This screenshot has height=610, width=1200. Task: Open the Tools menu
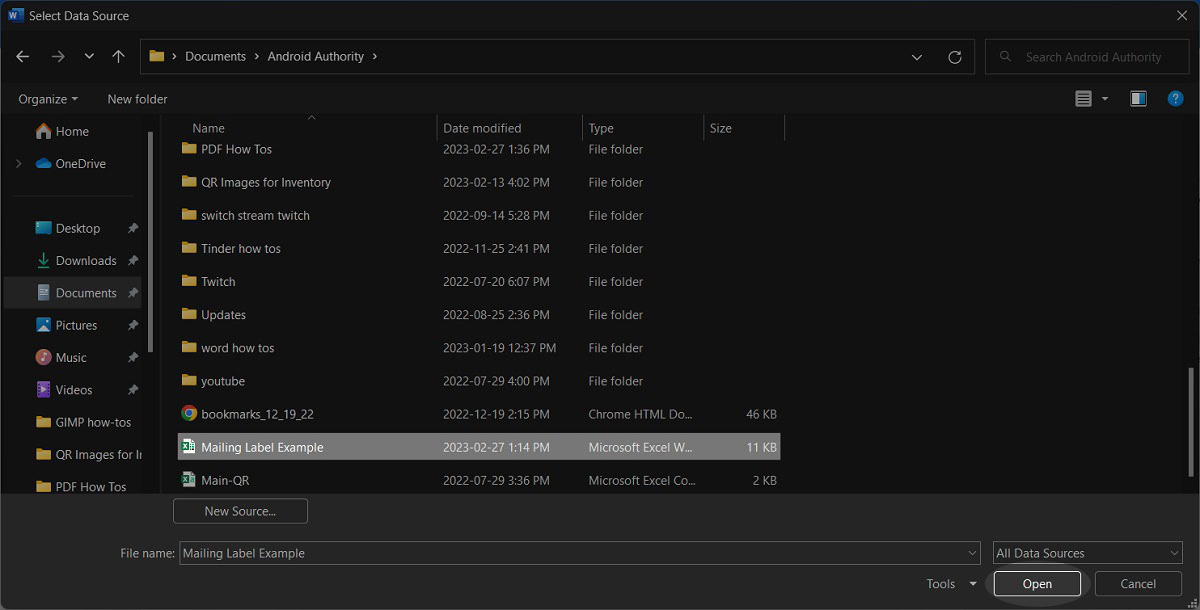[950, 584]
